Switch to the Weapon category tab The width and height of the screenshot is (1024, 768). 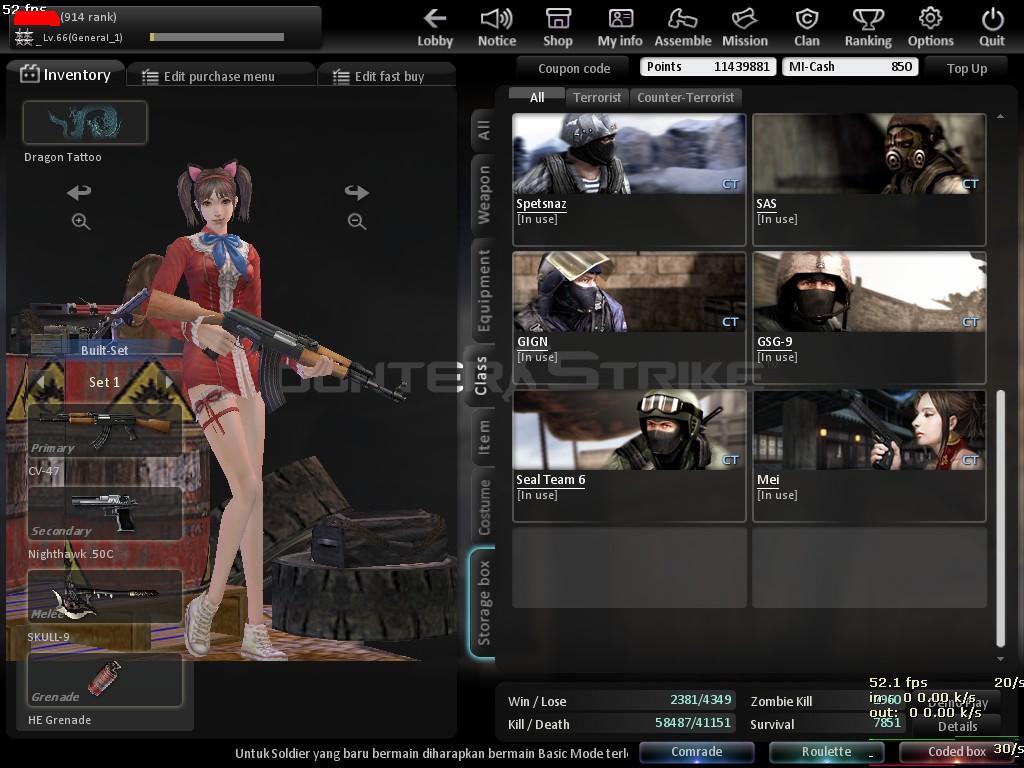coord(483,195)
